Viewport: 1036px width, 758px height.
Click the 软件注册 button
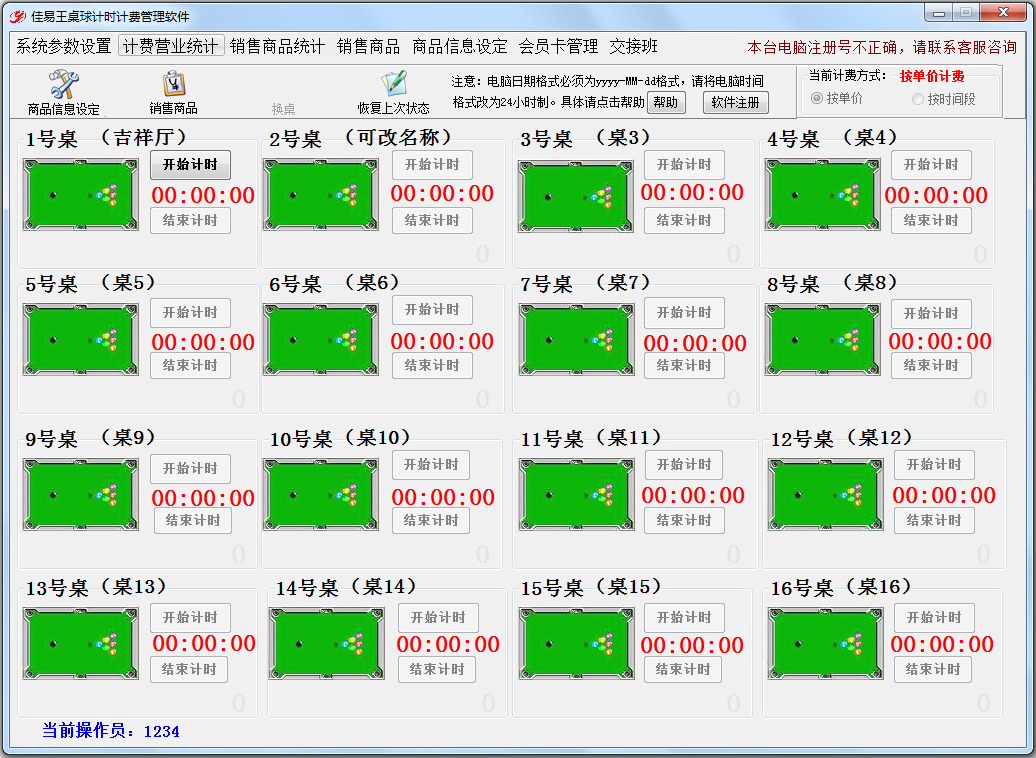click(x=735, y=102)
